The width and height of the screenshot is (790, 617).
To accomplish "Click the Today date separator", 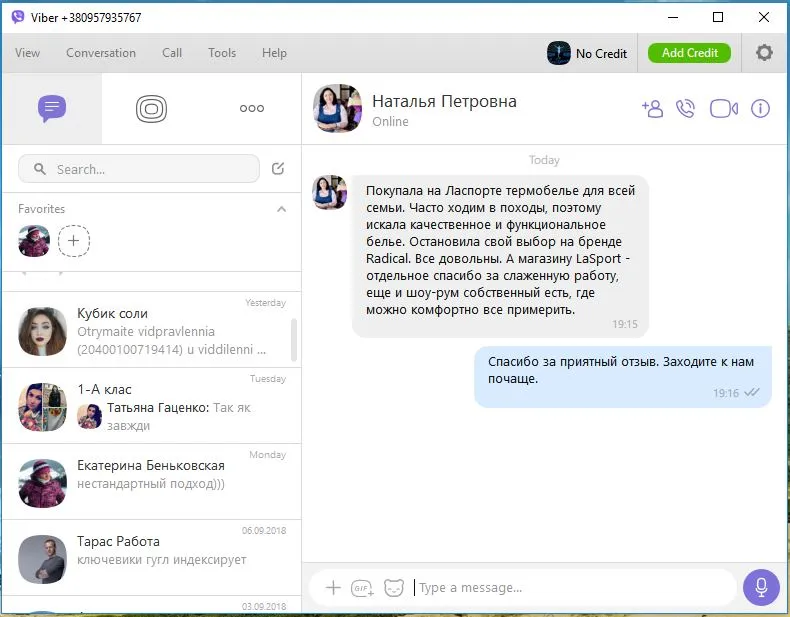I will pos(544,160).
